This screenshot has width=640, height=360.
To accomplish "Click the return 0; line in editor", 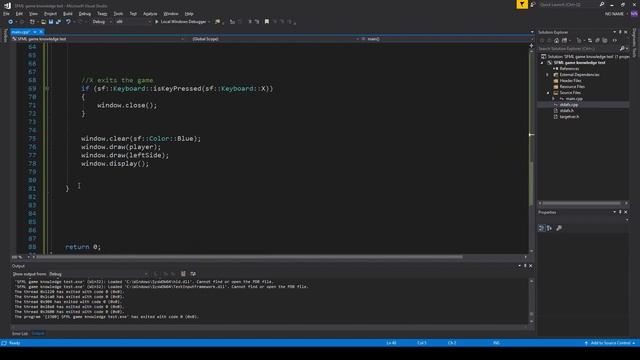I will click(83, 247).
